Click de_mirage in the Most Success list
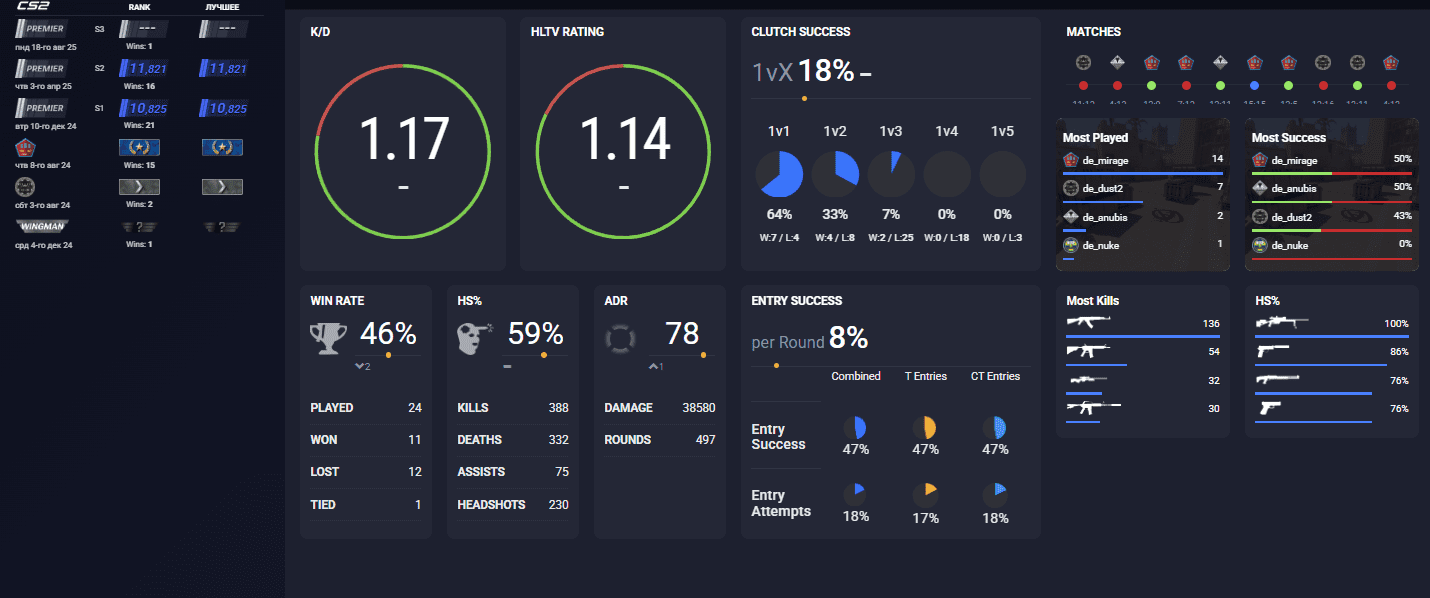 [x=1295, y=160]
